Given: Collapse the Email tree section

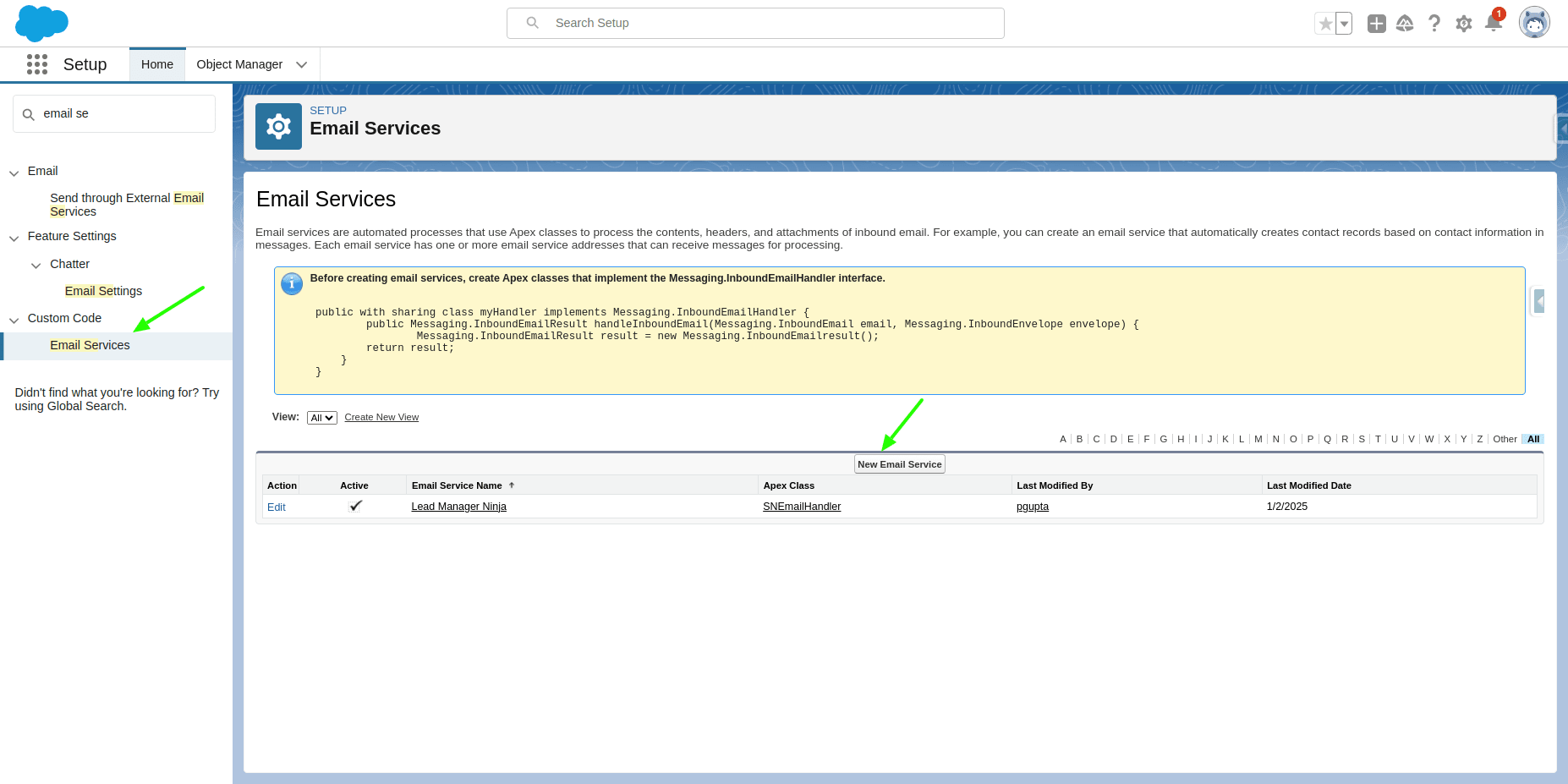Looking at the screenshot, I should coord(14,173).
